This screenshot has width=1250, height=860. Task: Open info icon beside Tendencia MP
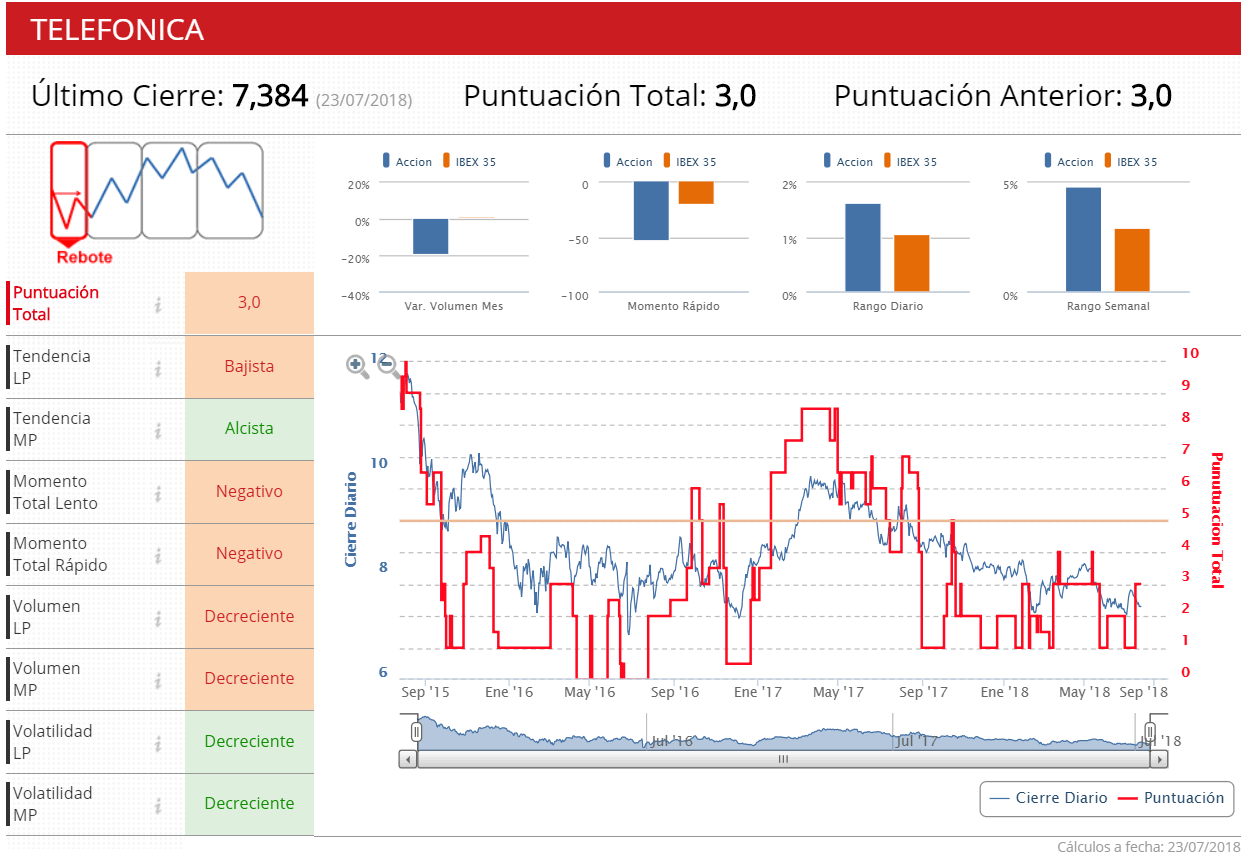(158, 429)
